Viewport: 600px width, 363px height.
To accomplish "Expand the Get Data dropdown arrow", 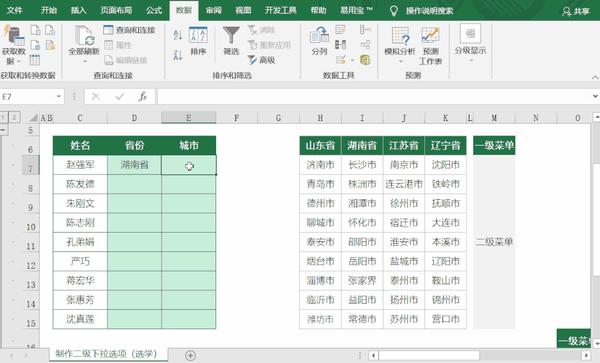I will (19, 62).
